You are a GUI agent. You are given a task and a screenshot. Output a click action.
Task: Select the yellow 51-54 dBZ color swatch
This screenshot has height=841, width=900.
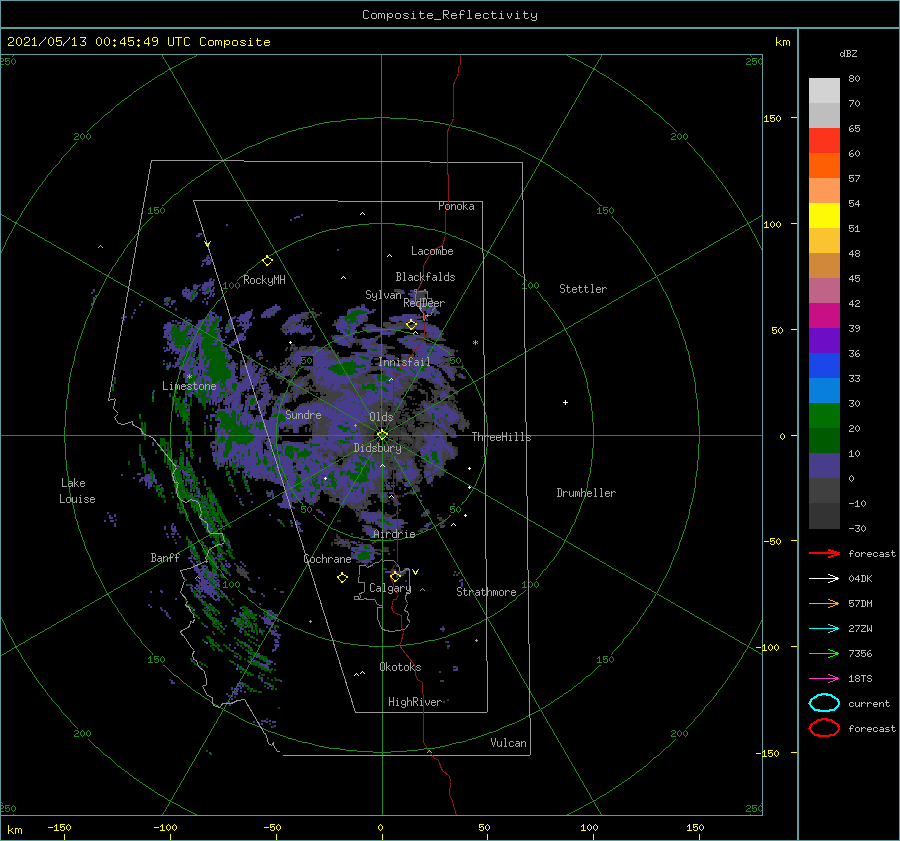click(824, 216)
